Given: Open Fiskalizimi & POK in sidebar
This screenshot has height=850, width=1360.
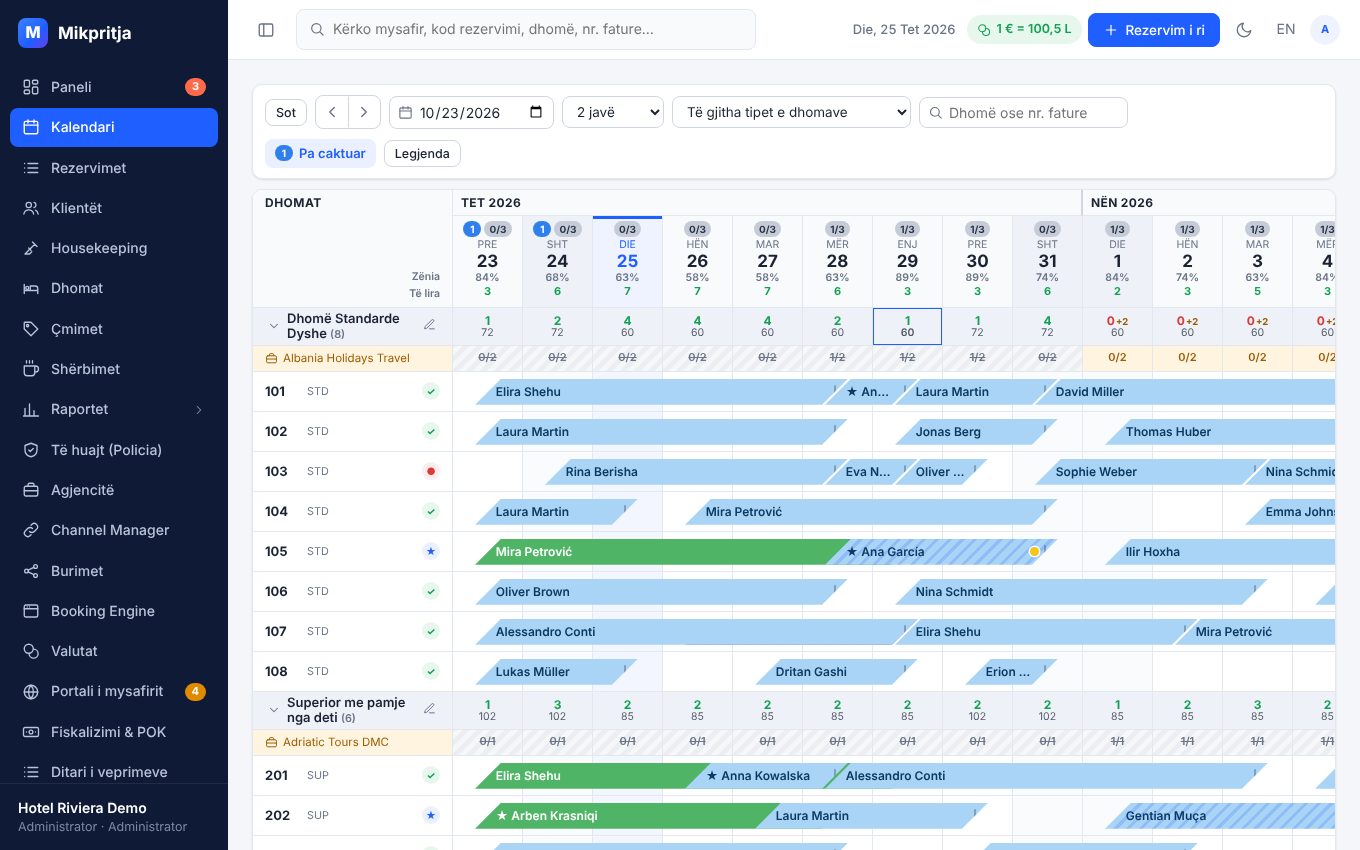Looking at the screenshot, I should [x=114, y=732].
